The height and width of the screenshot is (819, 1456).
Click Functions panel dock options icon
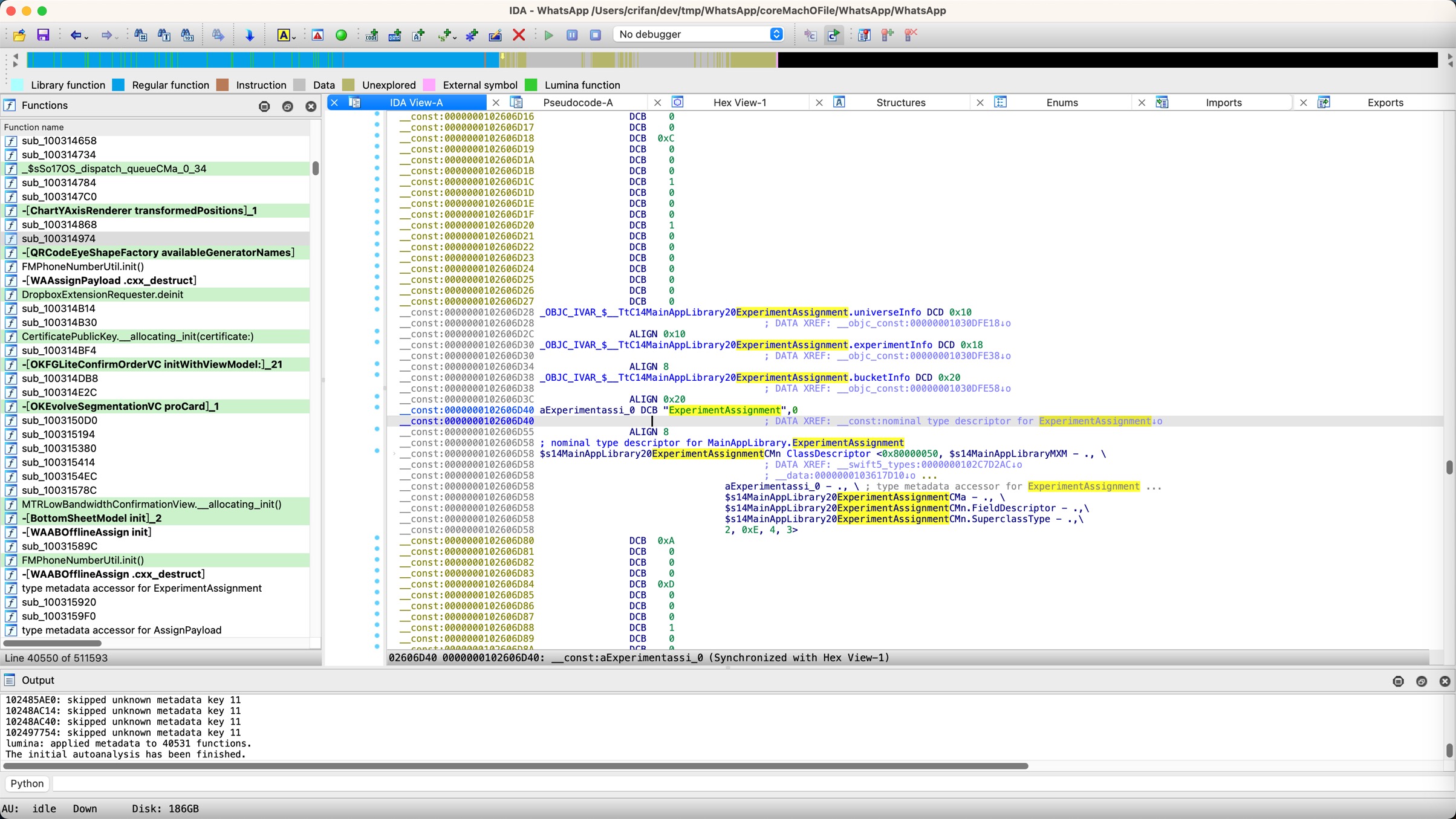(x=264, y=106)
